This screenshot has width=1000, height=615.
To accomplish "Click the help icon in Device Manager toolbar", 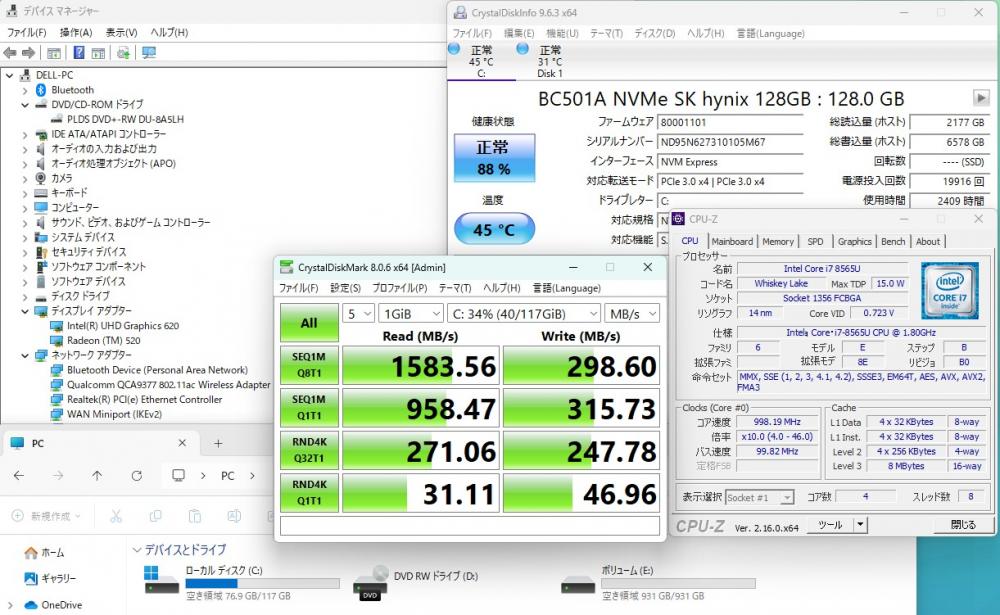I will click(x=78, y=53).
